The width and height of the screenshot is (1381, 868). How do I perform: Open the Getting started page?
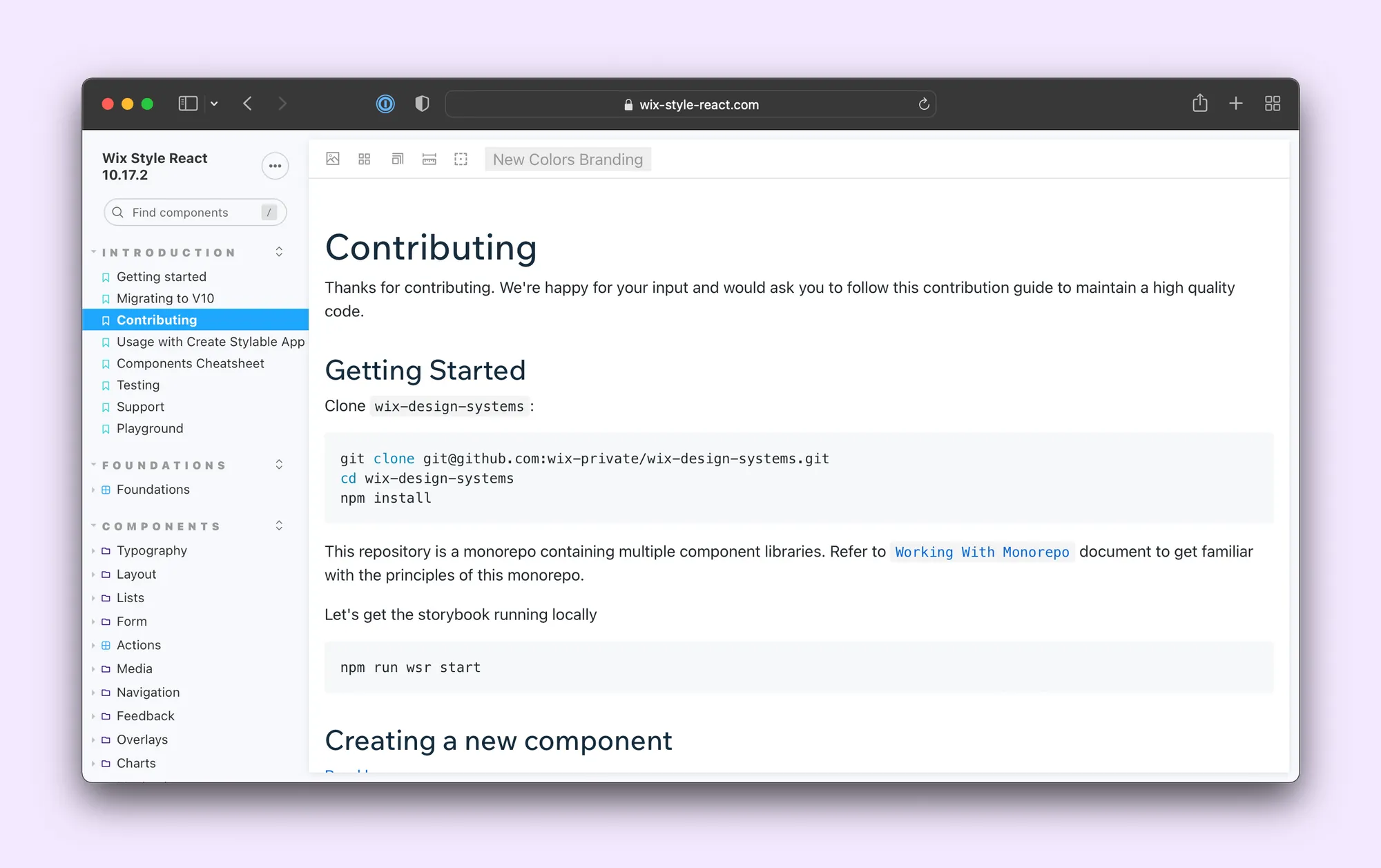click(x=161, y=276)
